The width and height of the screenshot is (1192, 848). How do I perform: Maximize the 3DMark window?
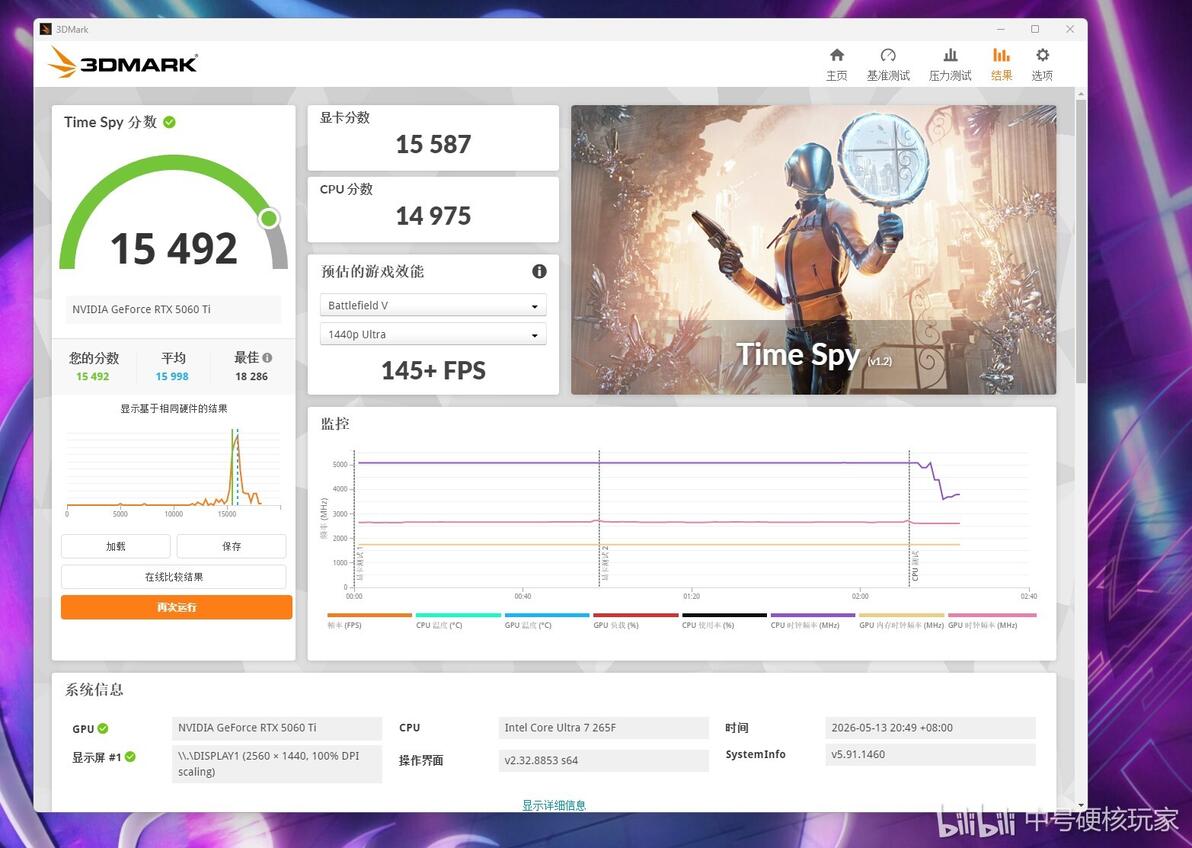click(1035, 29)
